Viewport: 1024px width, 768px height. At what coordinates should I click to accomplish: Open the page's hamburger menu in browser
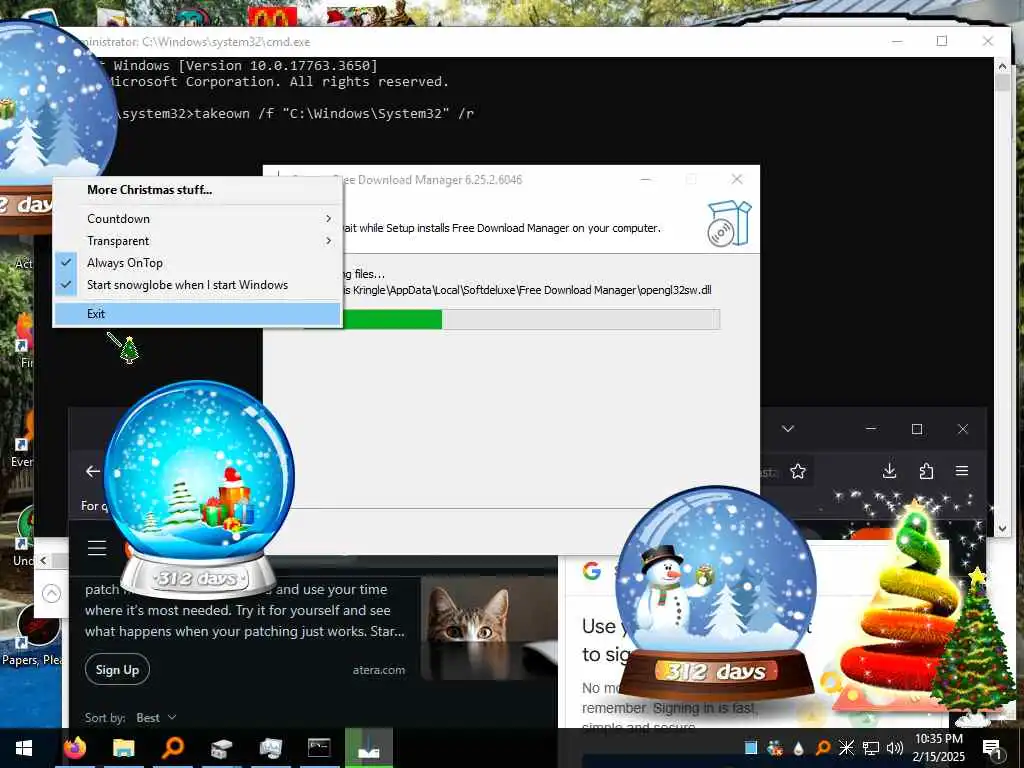click(97, 547)
